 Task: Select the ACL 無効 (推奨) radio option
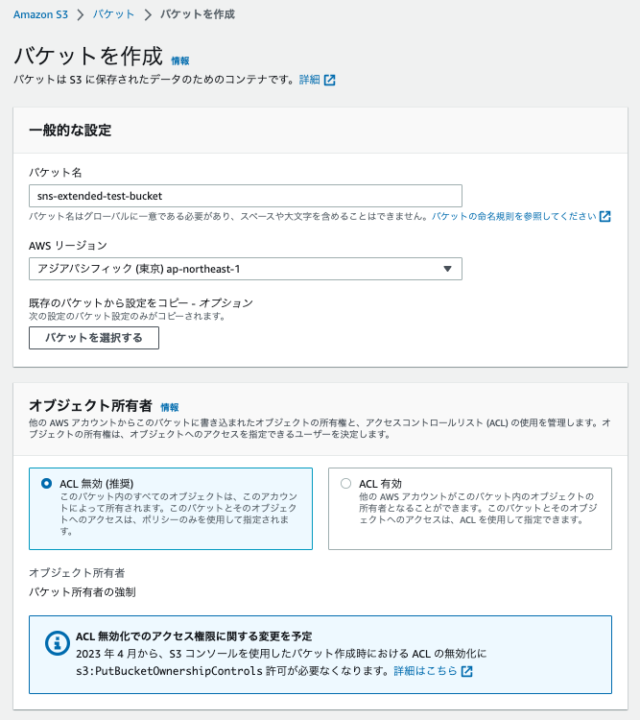[46, 484]
